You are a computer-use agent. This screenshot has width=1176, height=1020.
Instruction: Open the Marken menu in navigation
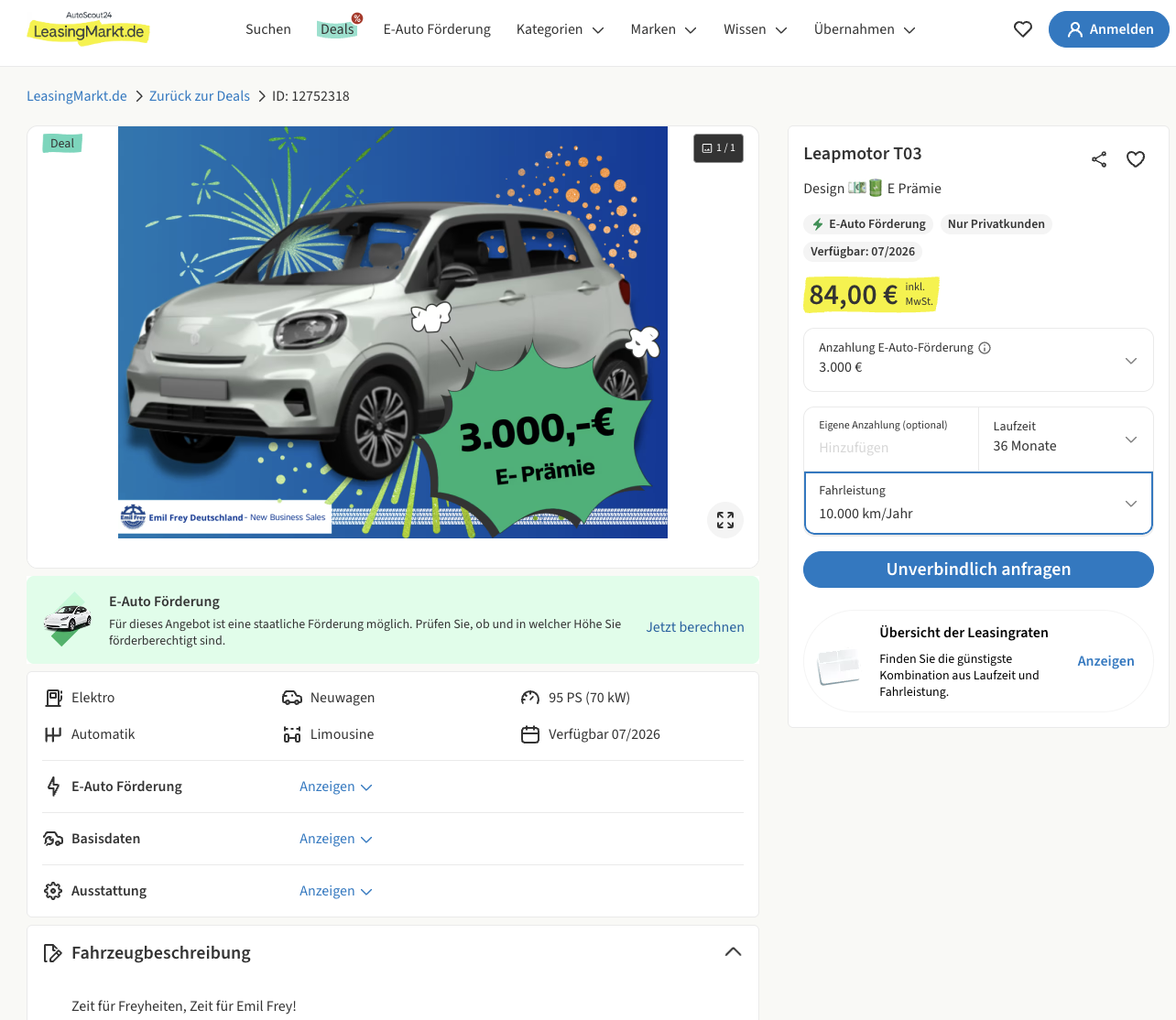[x=663, y=29]
